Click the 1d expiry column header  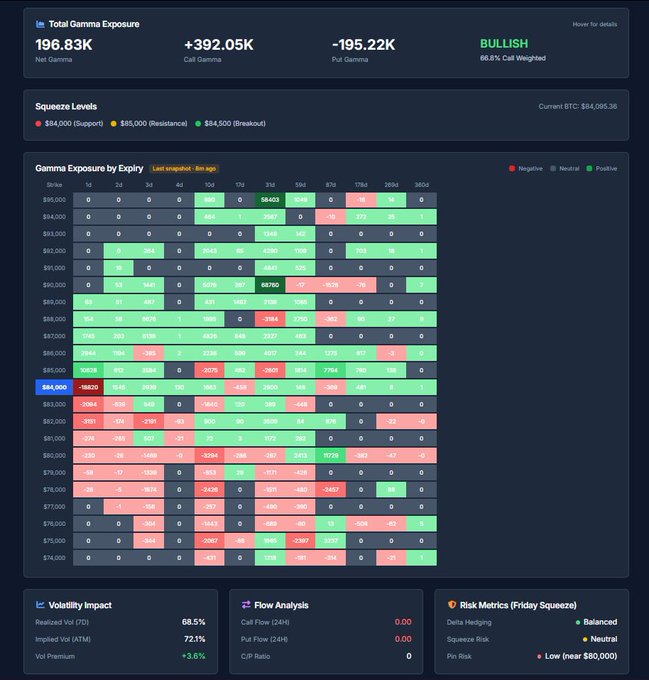88,185
